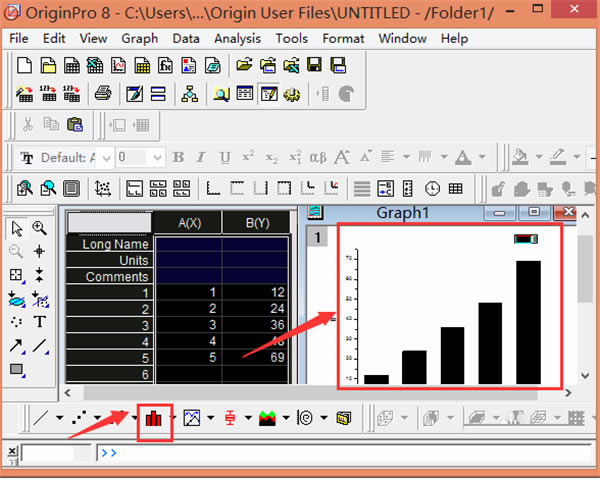
Task: Click layer 1 button in Graph1
Action: click(x=317, y=238)
